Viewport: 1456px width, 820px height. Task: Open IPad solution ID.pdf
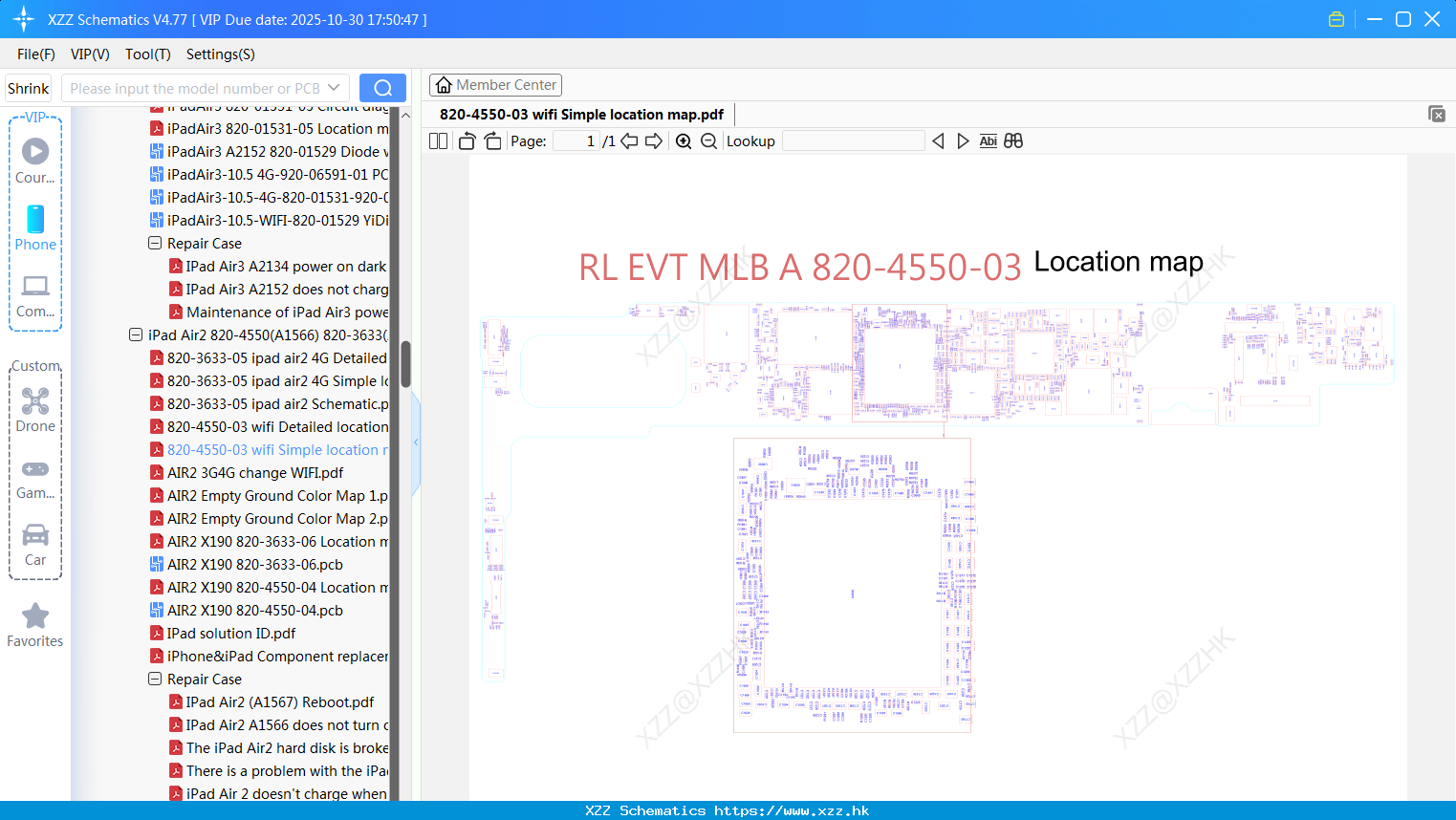(223, 633)
